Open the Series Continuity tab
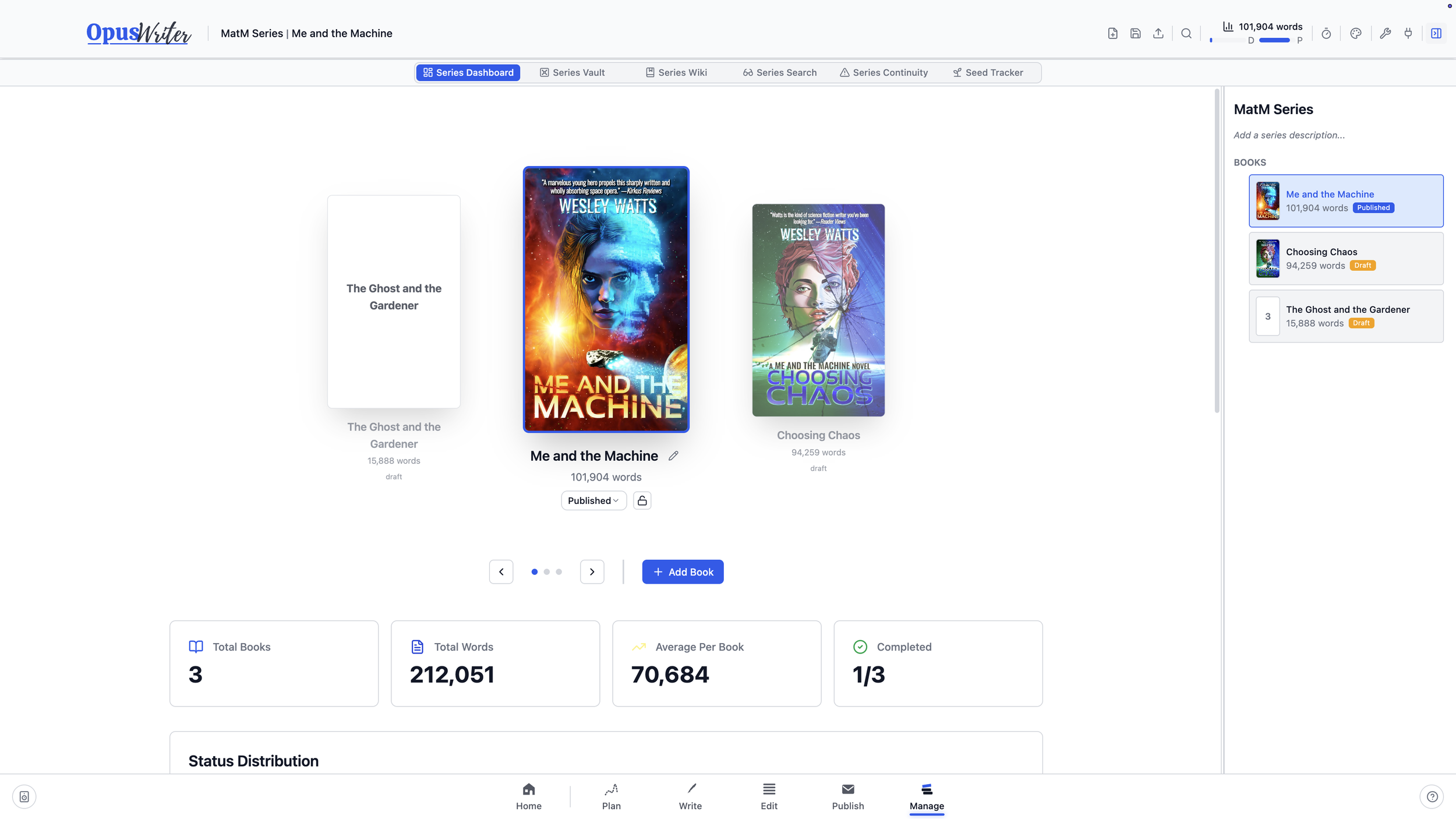 [x=884, y=72]
